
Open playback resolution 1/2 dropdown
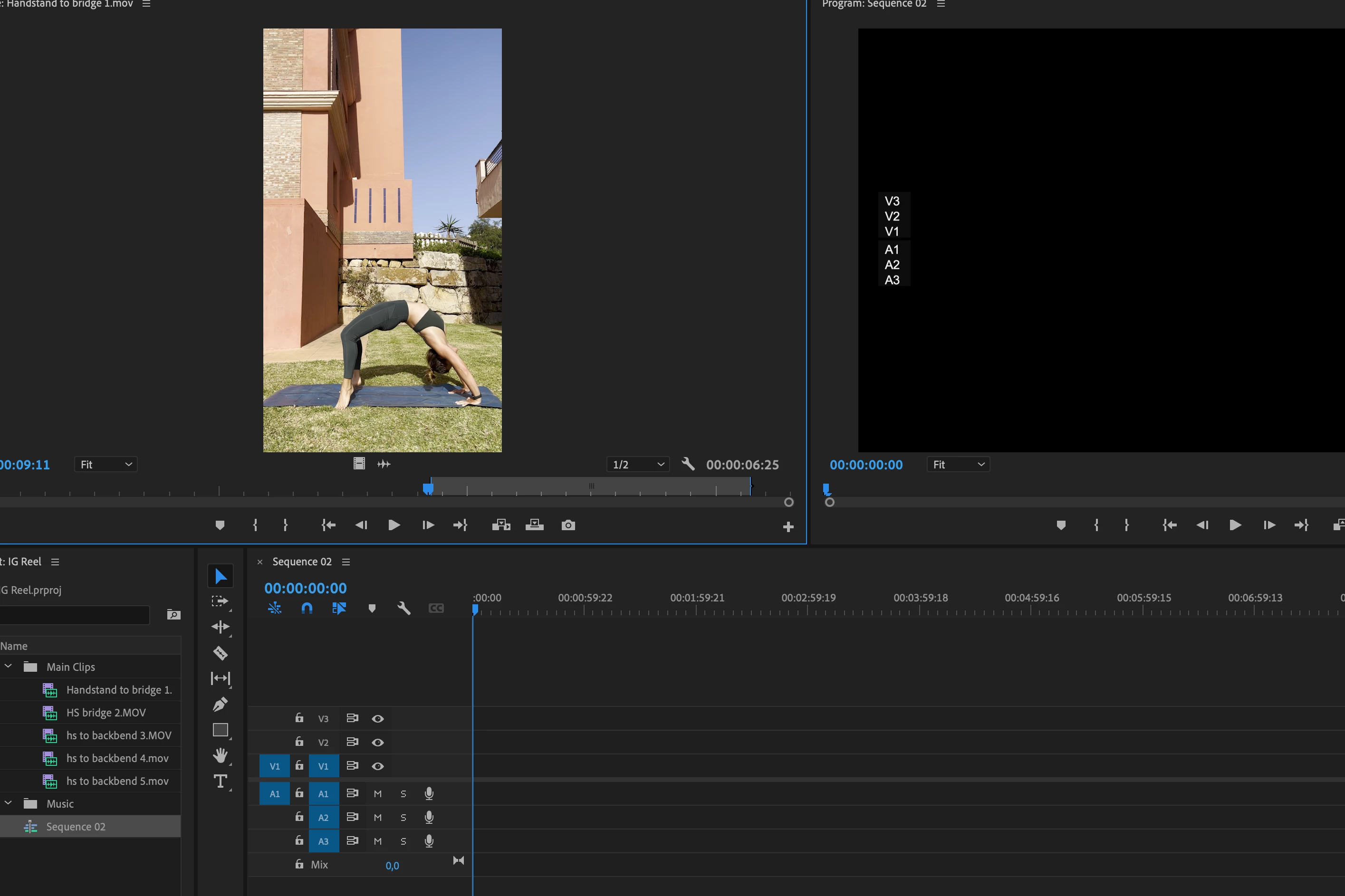tap(638, 465)
